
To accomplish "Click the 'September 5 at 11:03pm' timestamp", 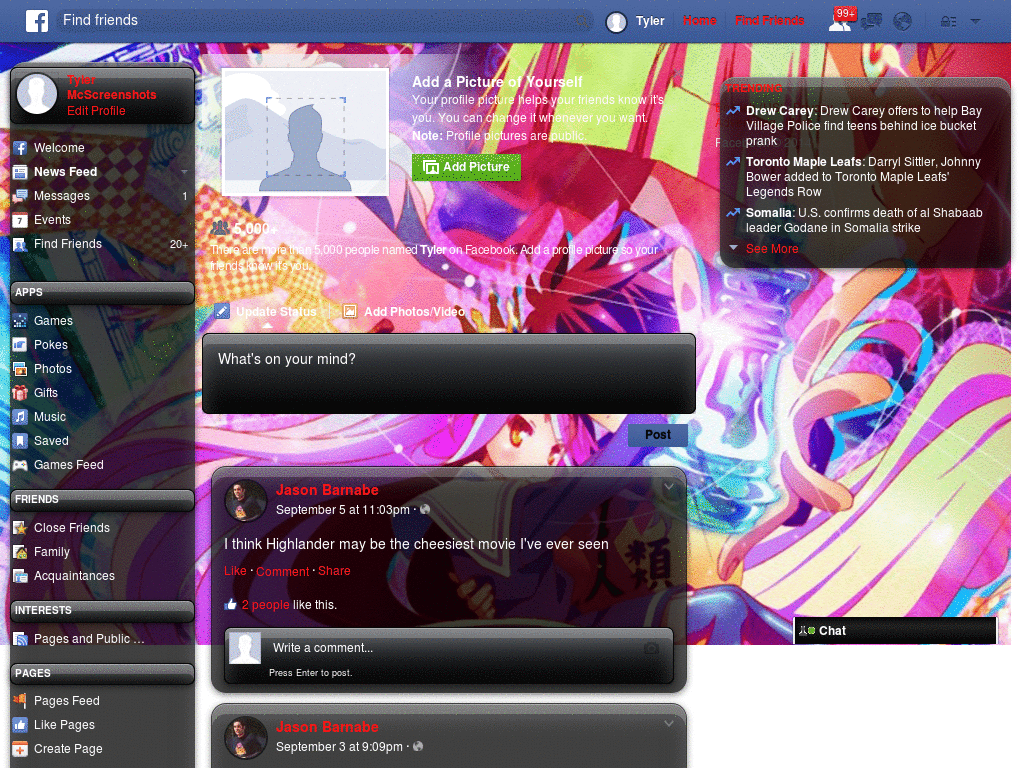I will pos(343,509).
